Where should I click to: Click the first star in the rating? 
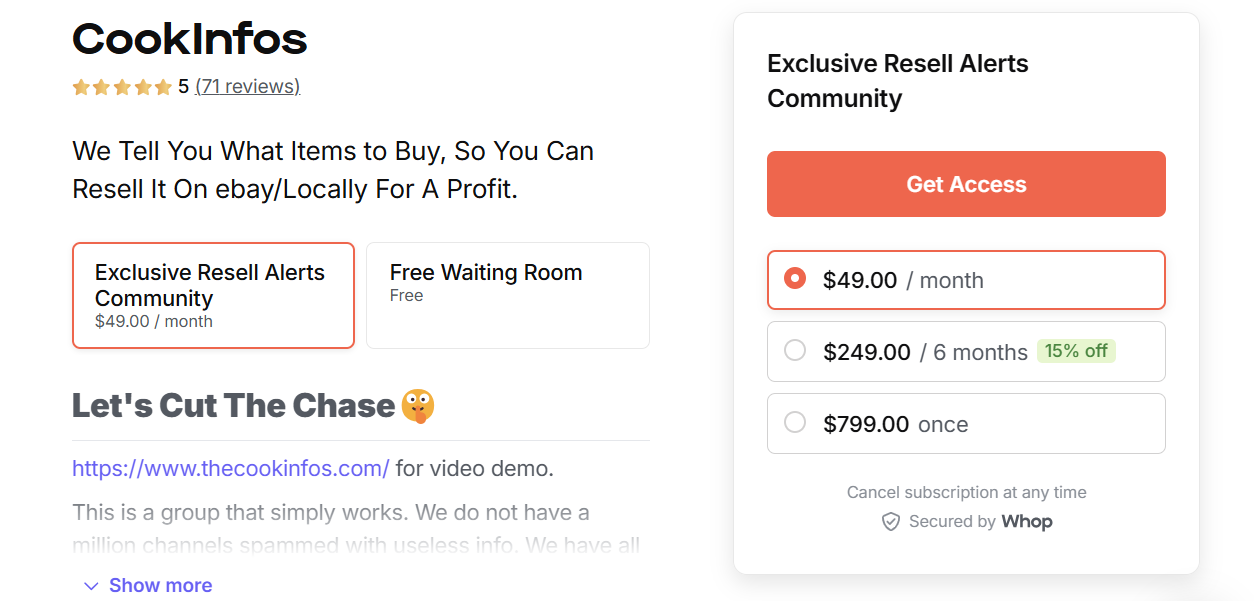point(81,87)
